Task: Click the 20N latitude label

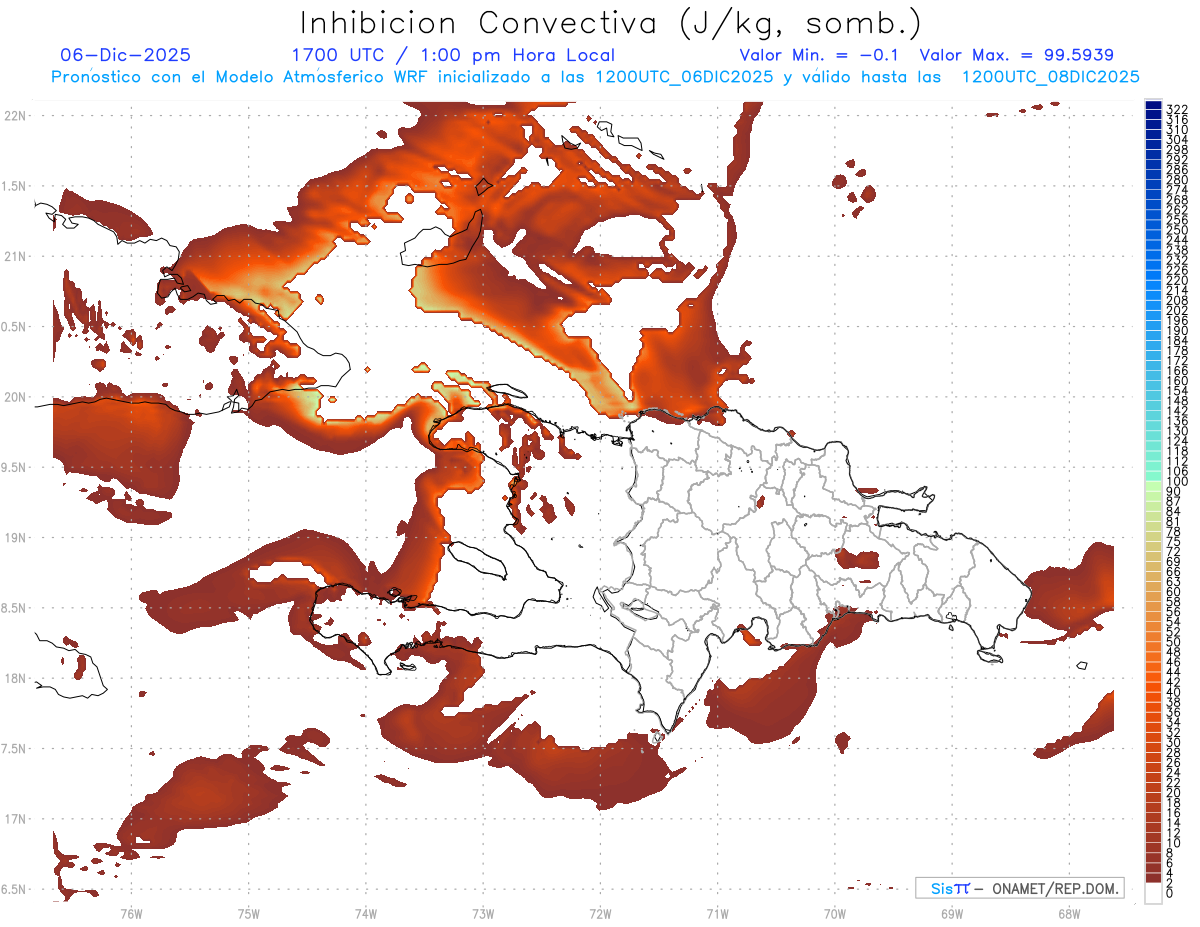Action: click(x=14, y=397)
